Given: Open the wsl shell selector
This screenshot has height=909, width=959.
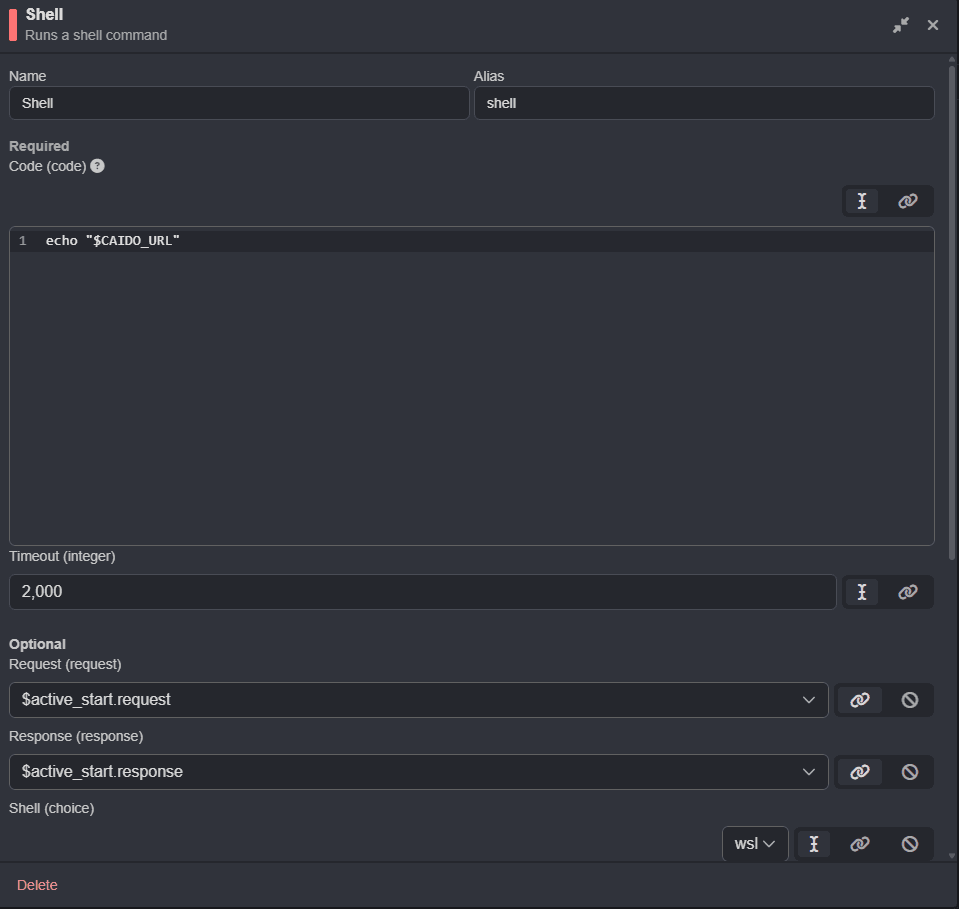Looking at the screenshot, I should point(754,843).
